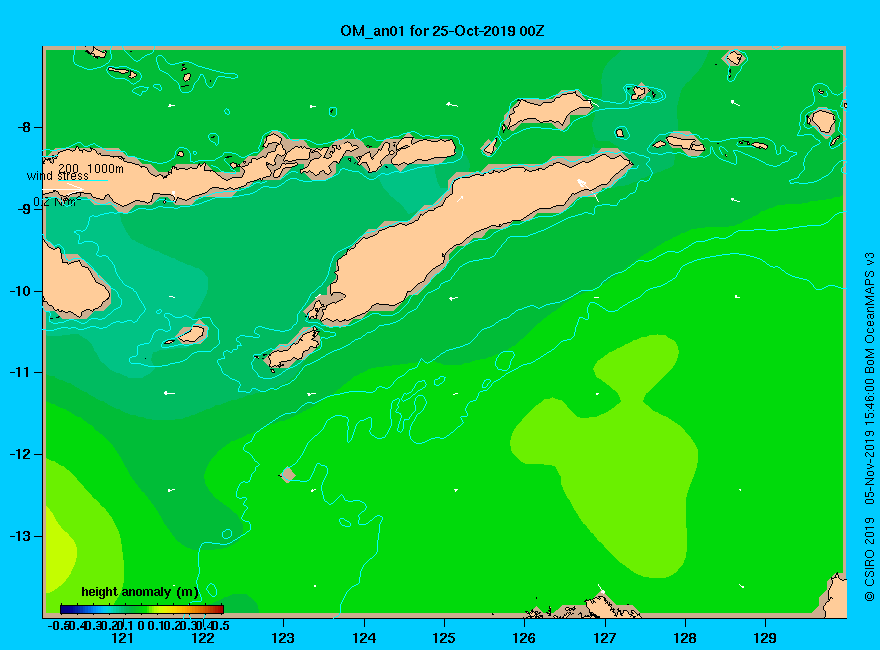Click the small diamond-shaped islet south of Timor
Screen dimensions: 880x650
point(287,474)
